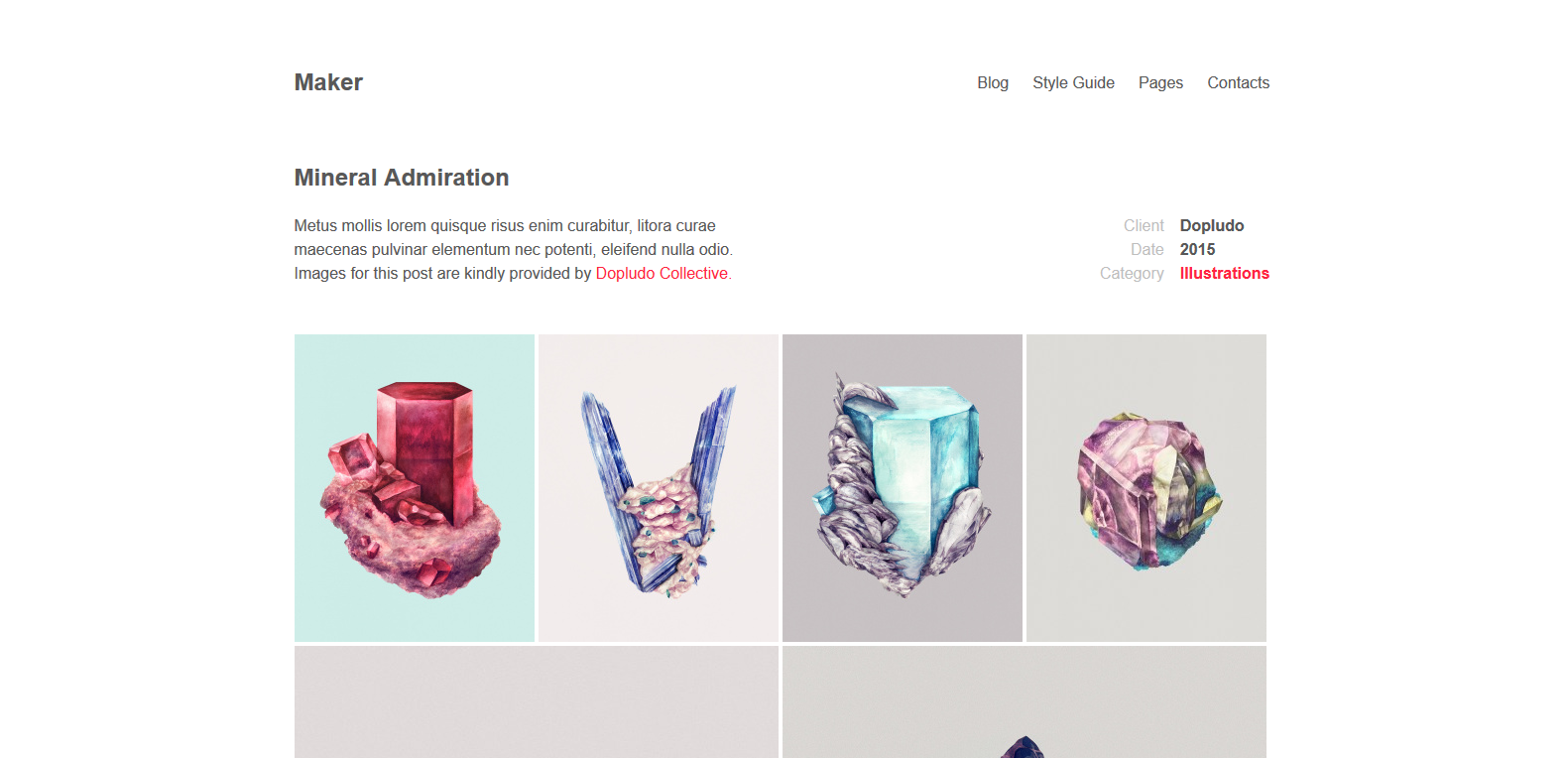Screen dimensions: 1568x758
Task: Open the large lower-left gallery image
Action: click(x=537, y=701)
